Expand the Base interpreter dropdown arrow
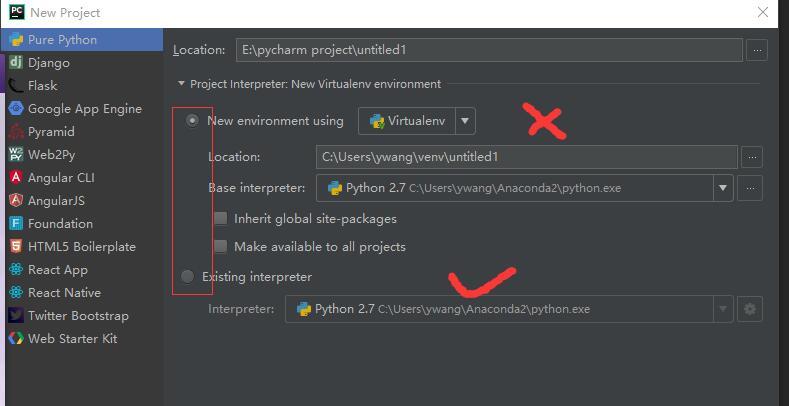 (723, 188)
